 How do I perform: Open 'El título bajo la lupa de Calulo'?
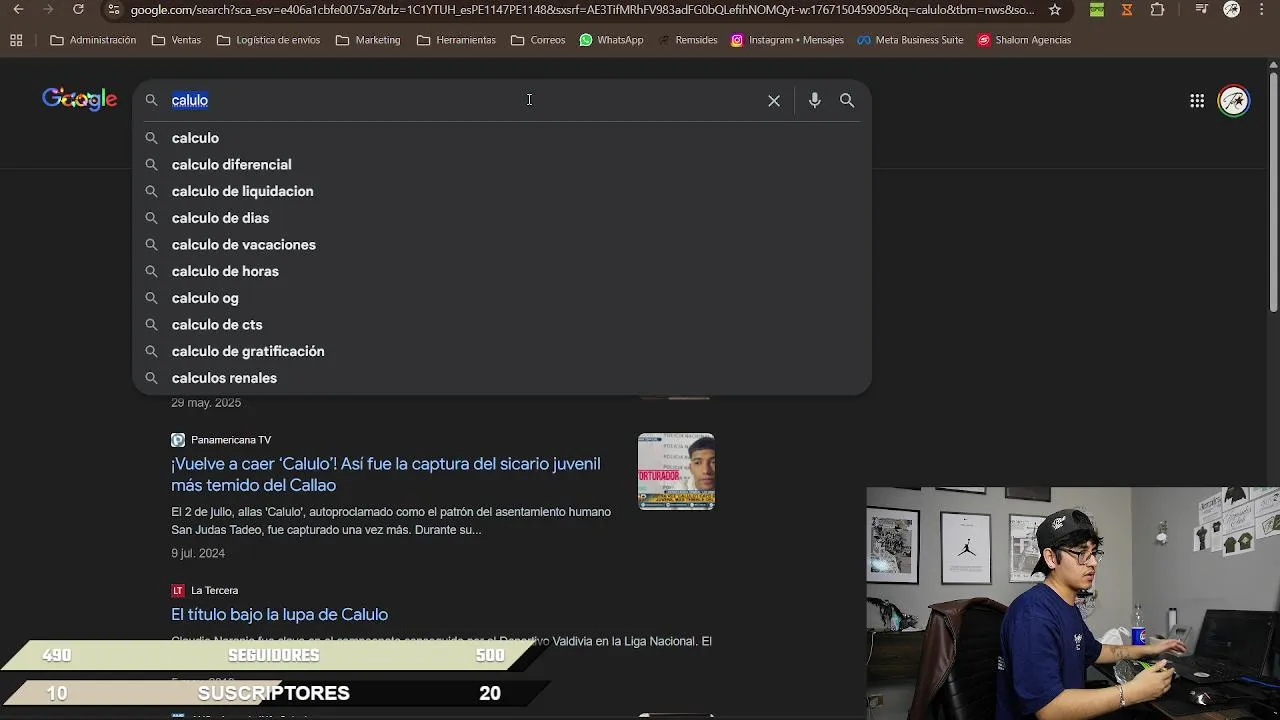(x=279, y=614)
